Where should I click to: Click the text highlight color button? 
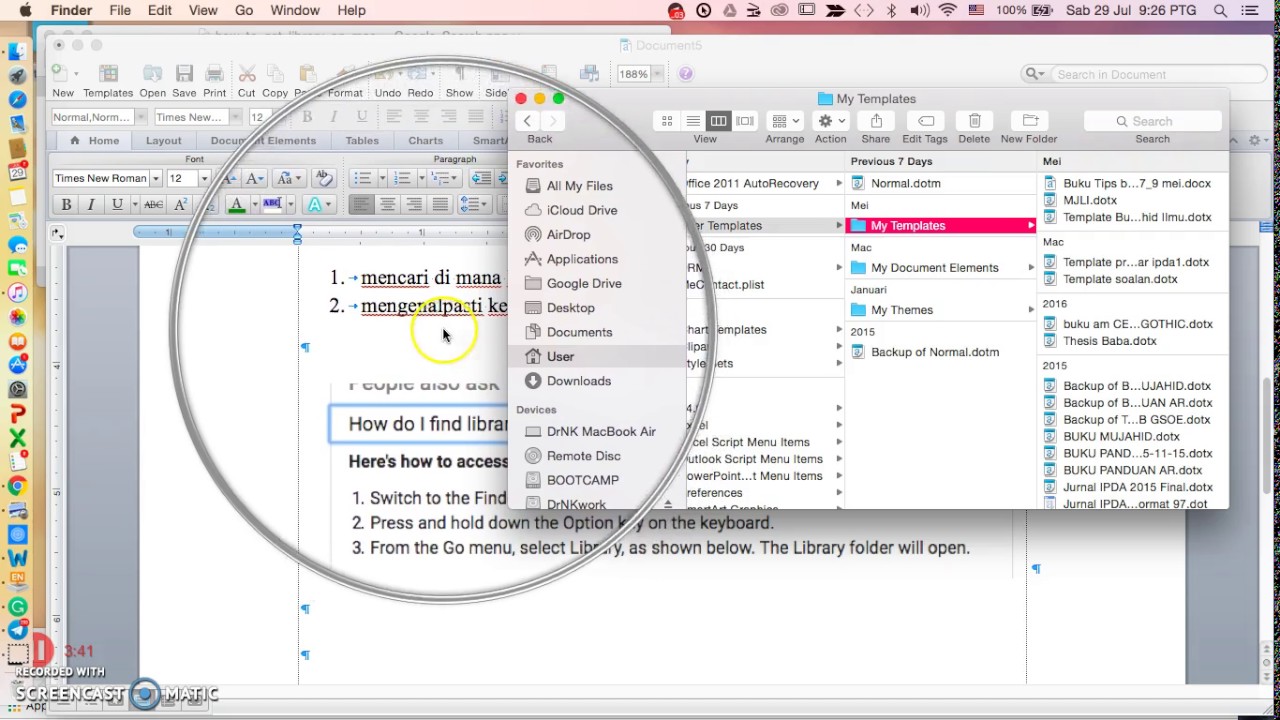(272, 204)
